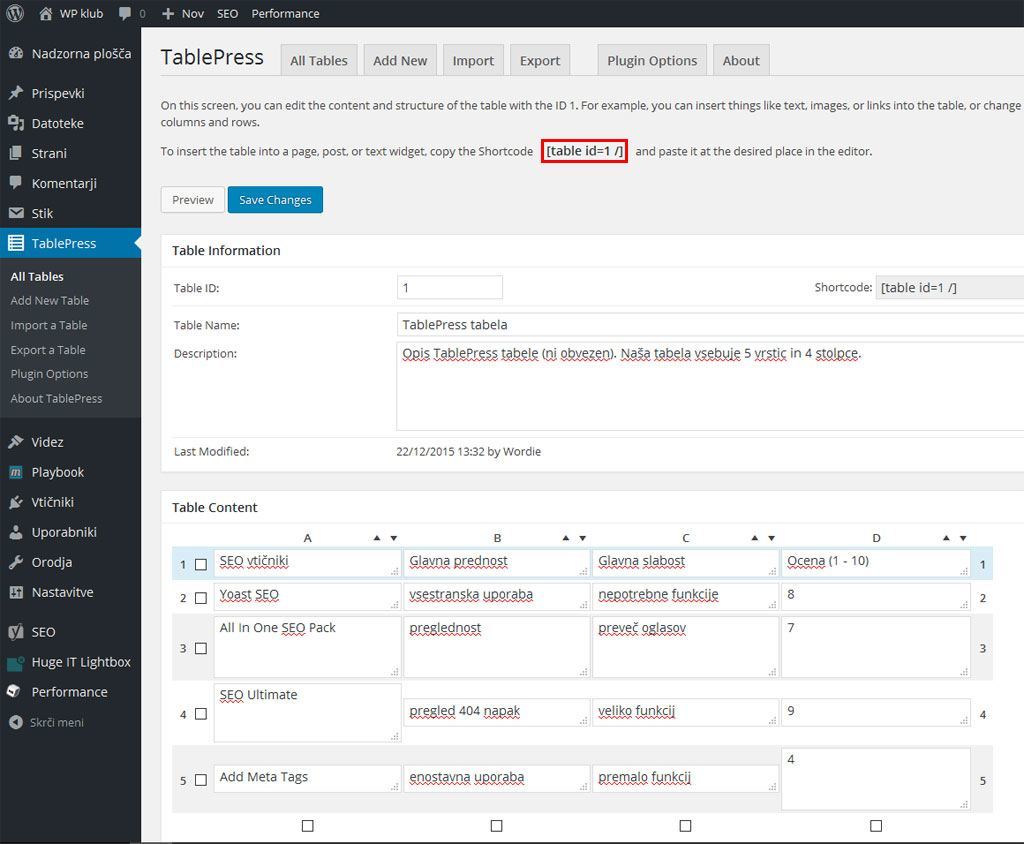
Task: Click the WordPress logo icon in admin bar
Action: coord(15,14)
